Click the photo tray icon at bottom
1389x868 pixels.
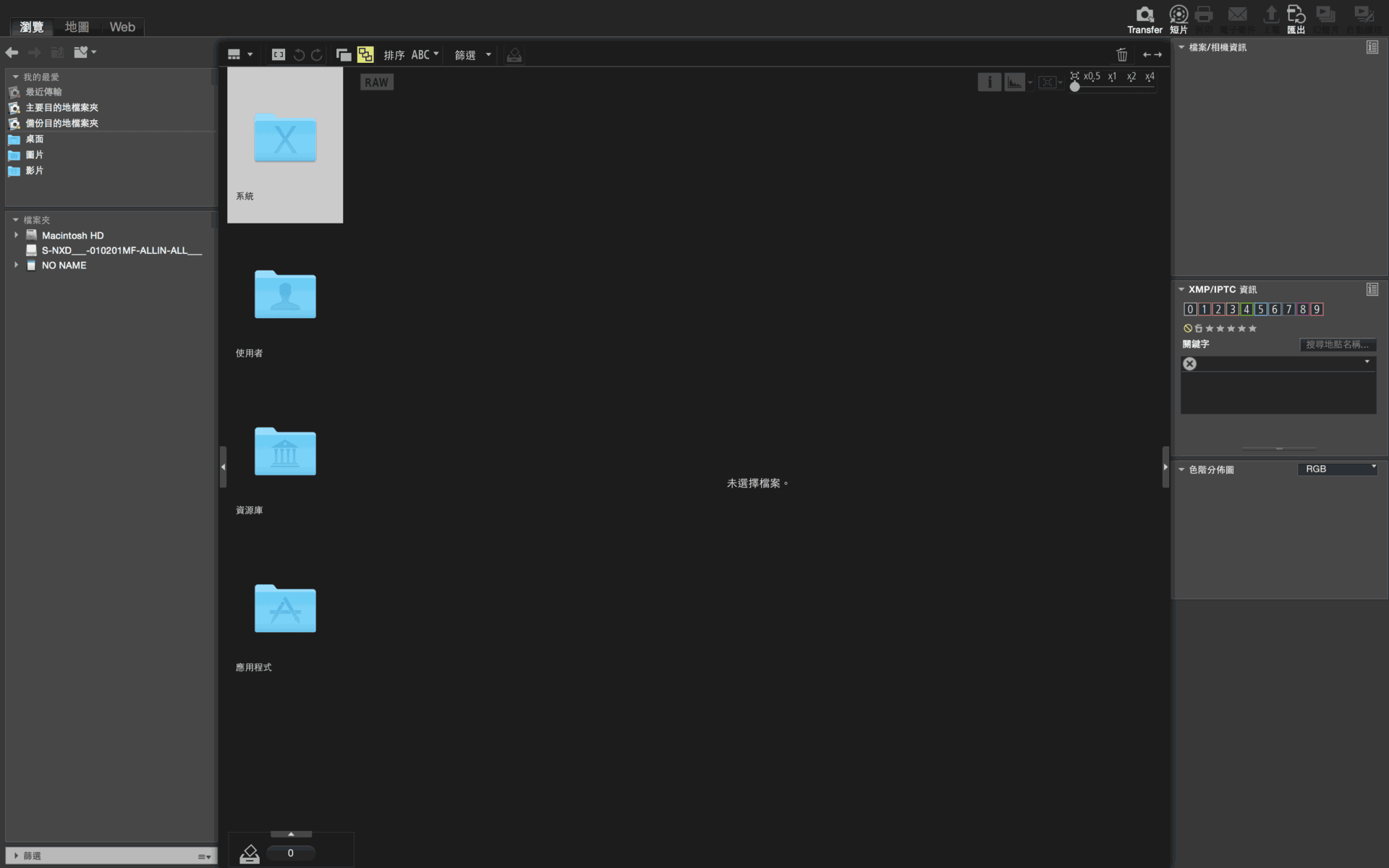pos(250,854)
